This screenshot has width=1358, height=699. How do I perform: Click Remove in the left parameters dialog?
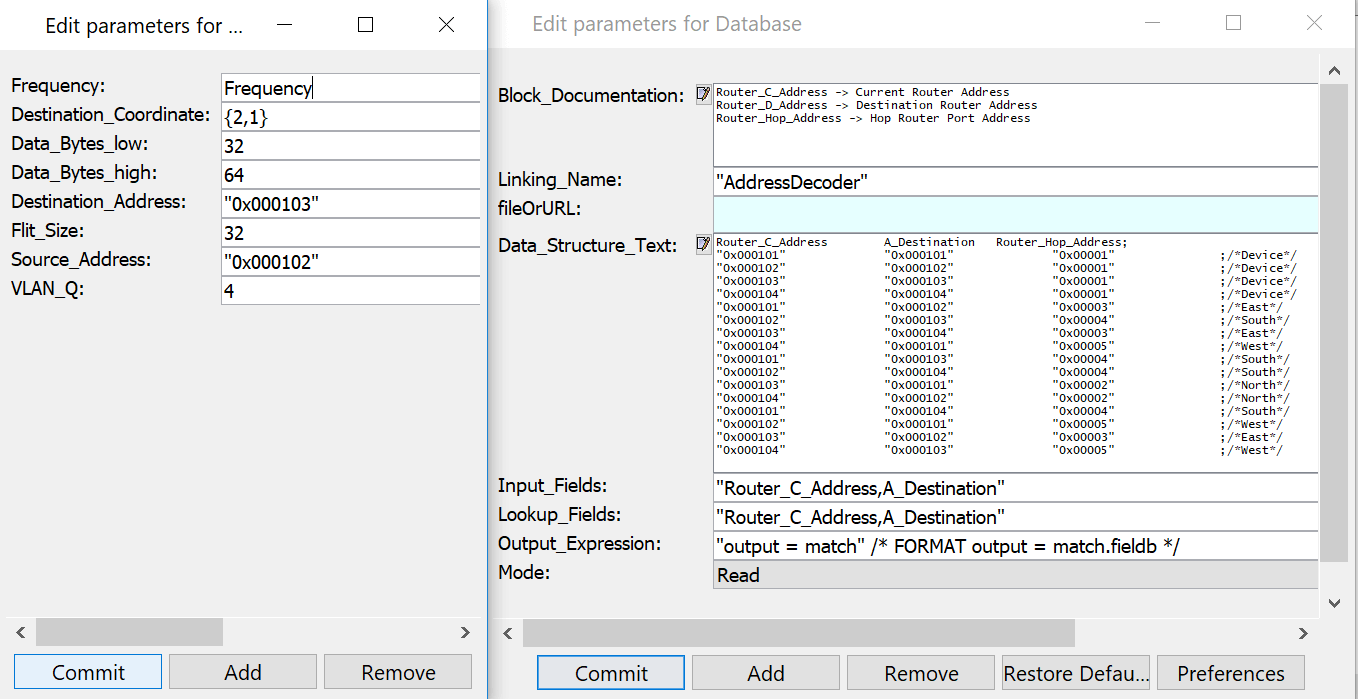point(398,672)
